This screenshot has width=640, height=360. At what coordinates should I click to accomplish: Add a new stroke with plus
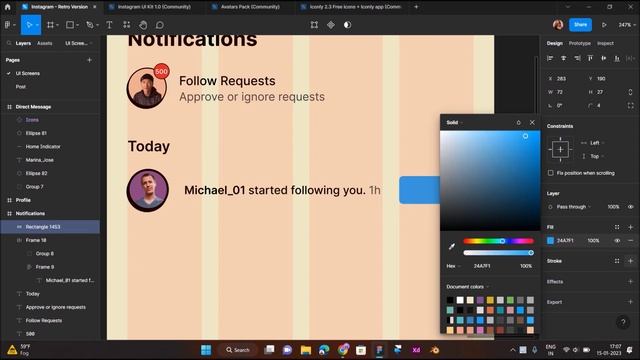(x=631, y=261)
